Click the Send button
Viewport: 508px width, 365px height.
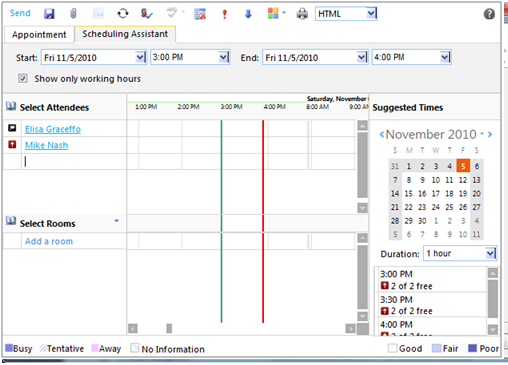[x=20, y=13]
